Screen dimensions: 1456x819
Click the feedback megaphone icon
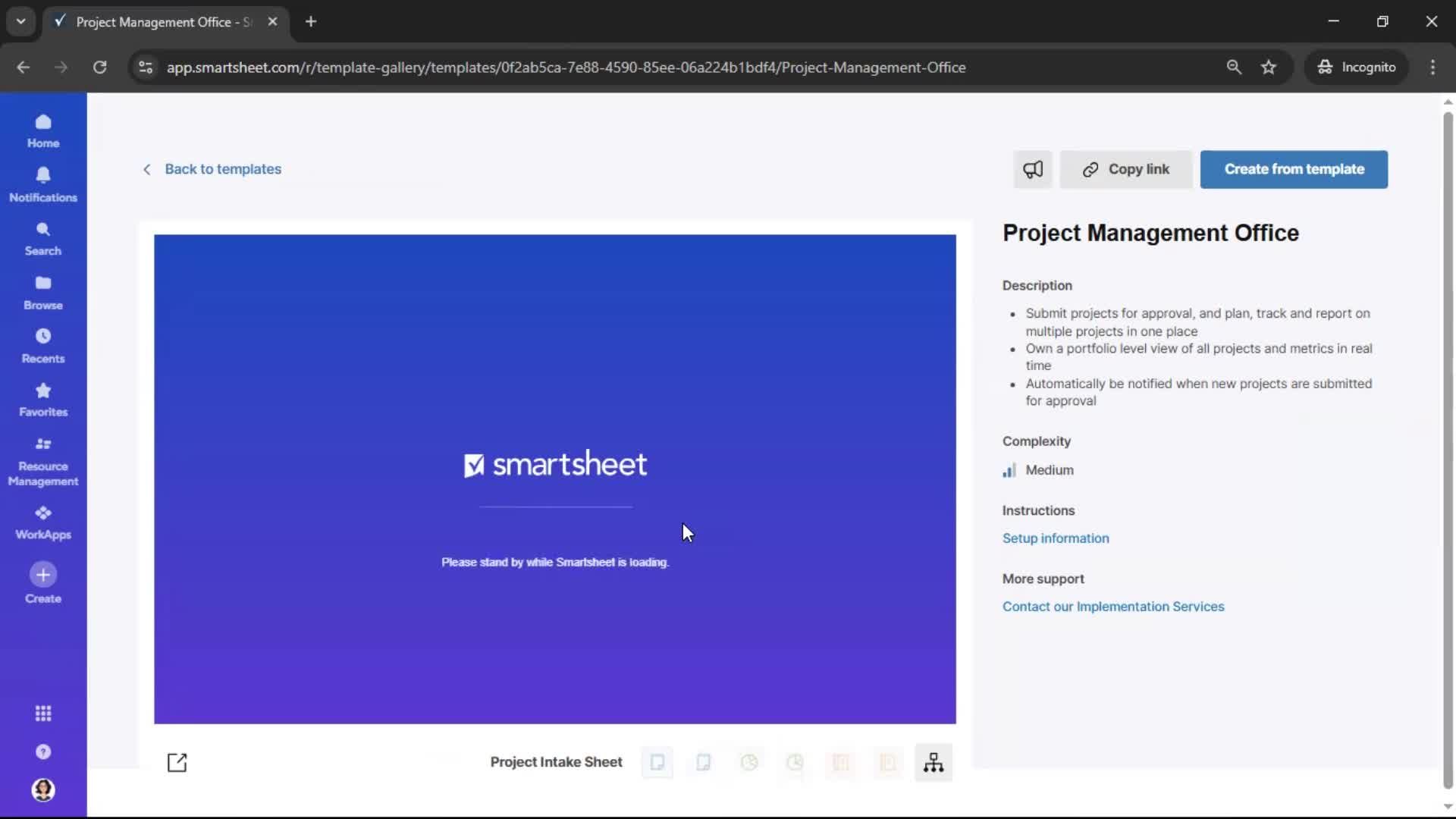1033,169
